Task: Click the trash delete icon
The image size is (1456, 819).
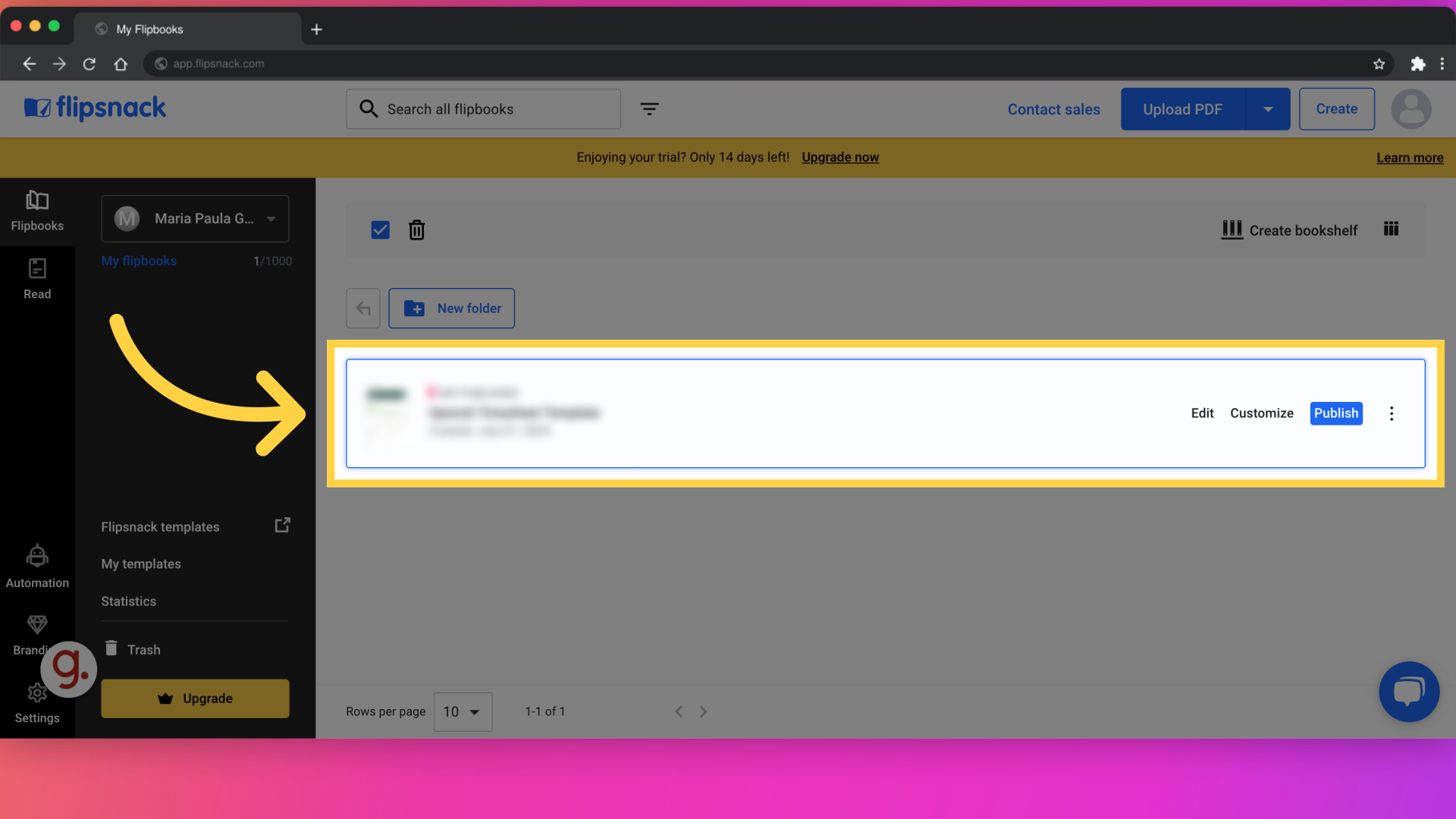Action: point(417,229)
